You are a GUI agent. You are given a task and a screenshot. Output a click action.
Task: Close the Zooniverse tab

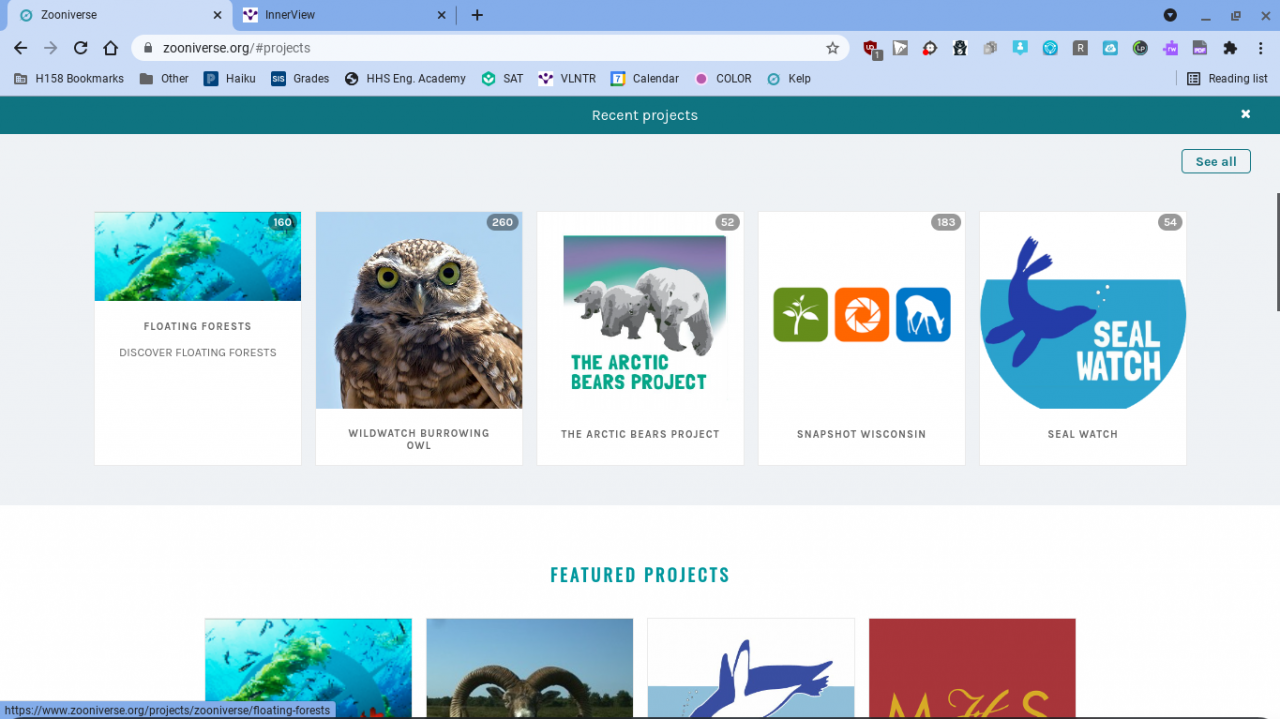[x=218, y=15]
